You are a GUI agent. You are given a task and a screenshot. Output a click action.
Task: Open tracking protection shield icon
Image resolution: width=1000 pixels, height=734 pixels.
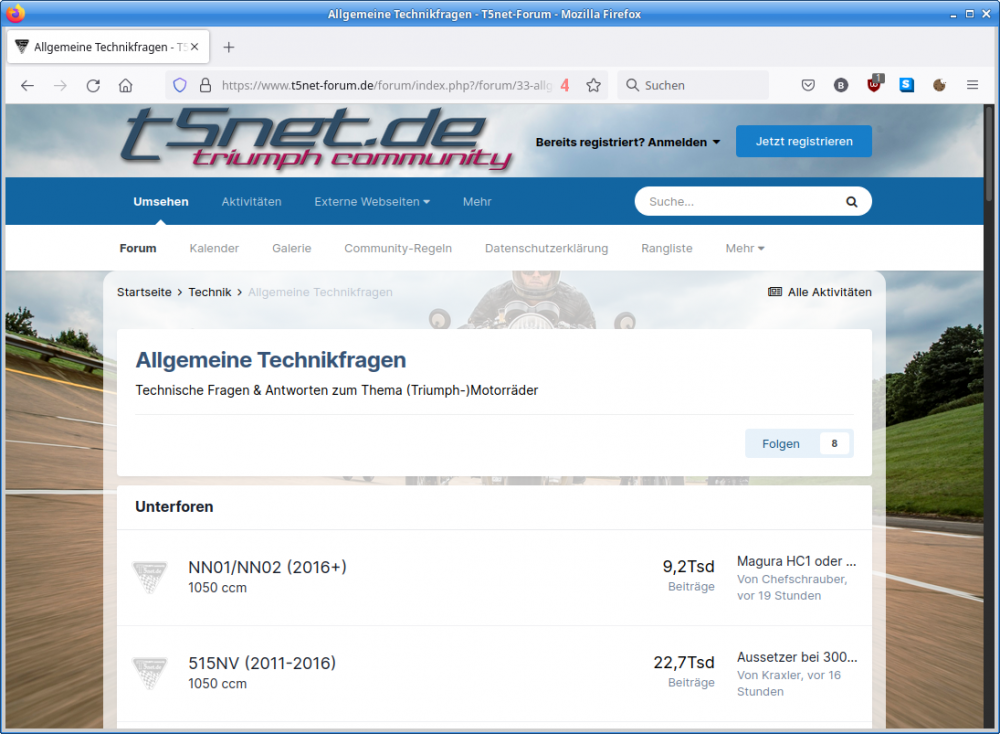[180, 86]
